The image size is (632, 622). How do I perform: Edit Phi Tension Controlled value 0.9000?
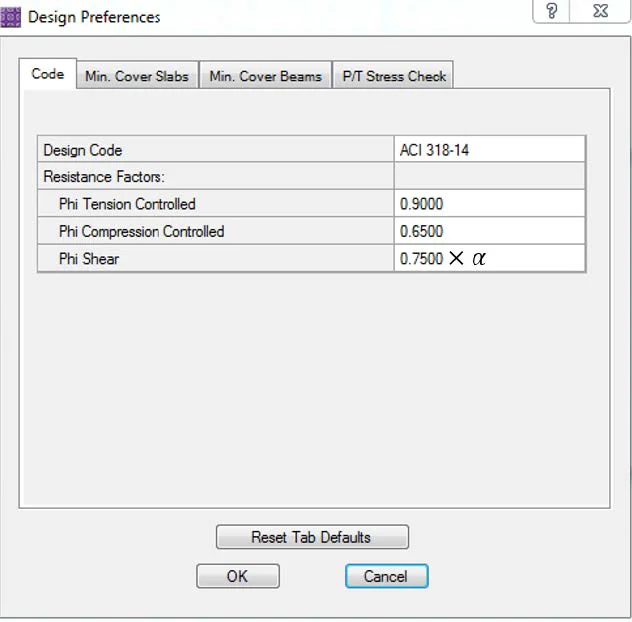489,204
